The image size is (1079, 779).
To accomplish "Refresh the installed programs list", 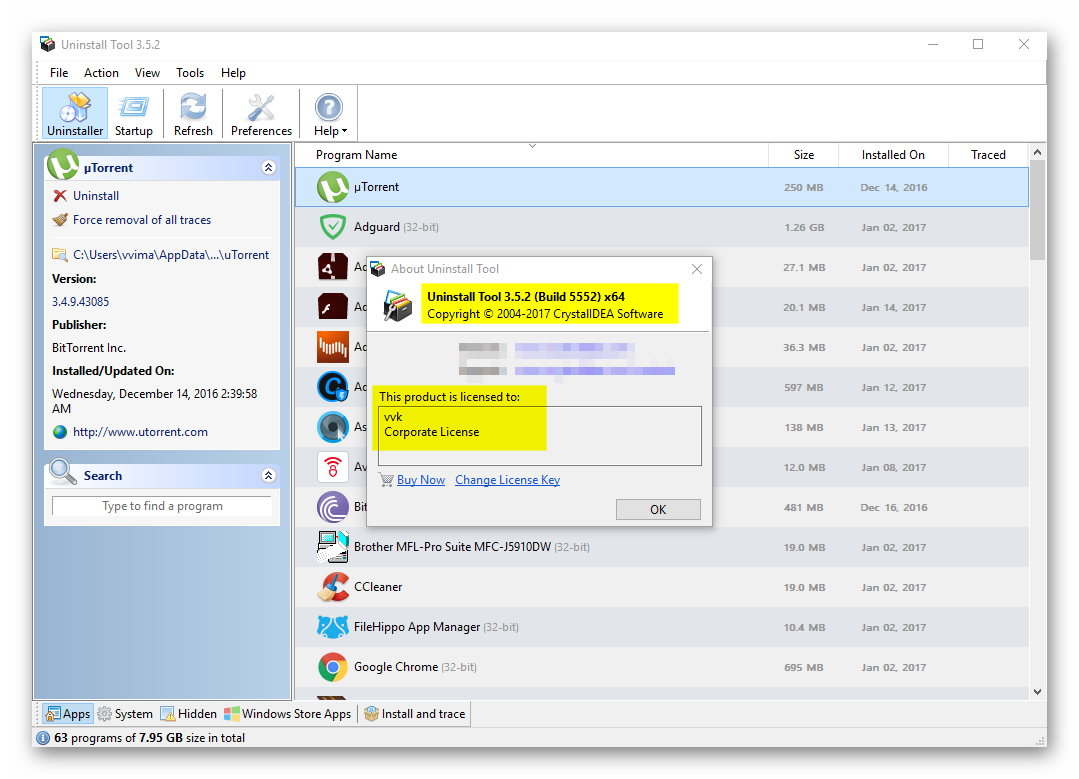I will 193,114.
